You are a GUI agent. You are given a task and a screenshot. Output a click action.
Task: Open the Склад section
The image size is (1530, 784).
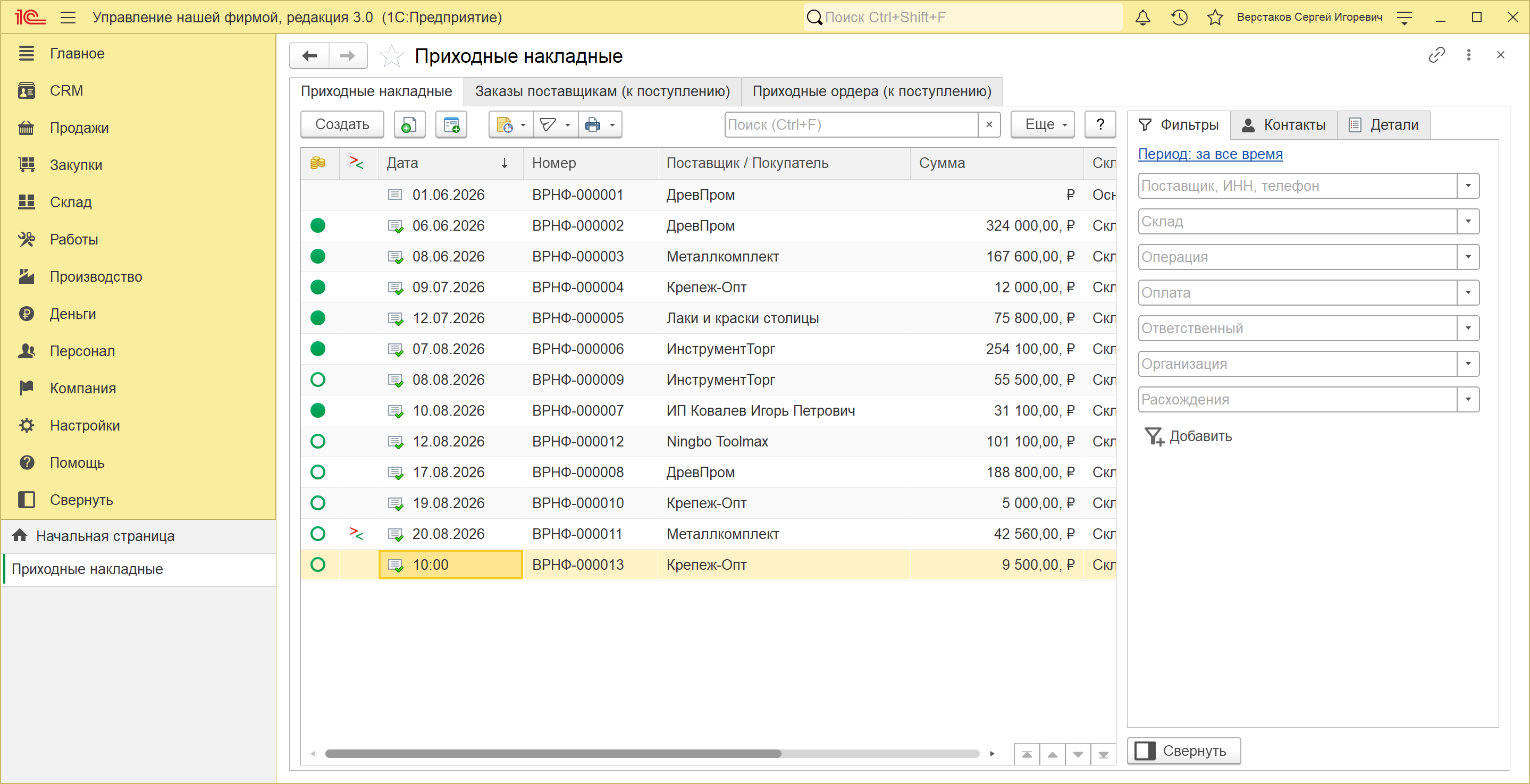click(71, 203)
